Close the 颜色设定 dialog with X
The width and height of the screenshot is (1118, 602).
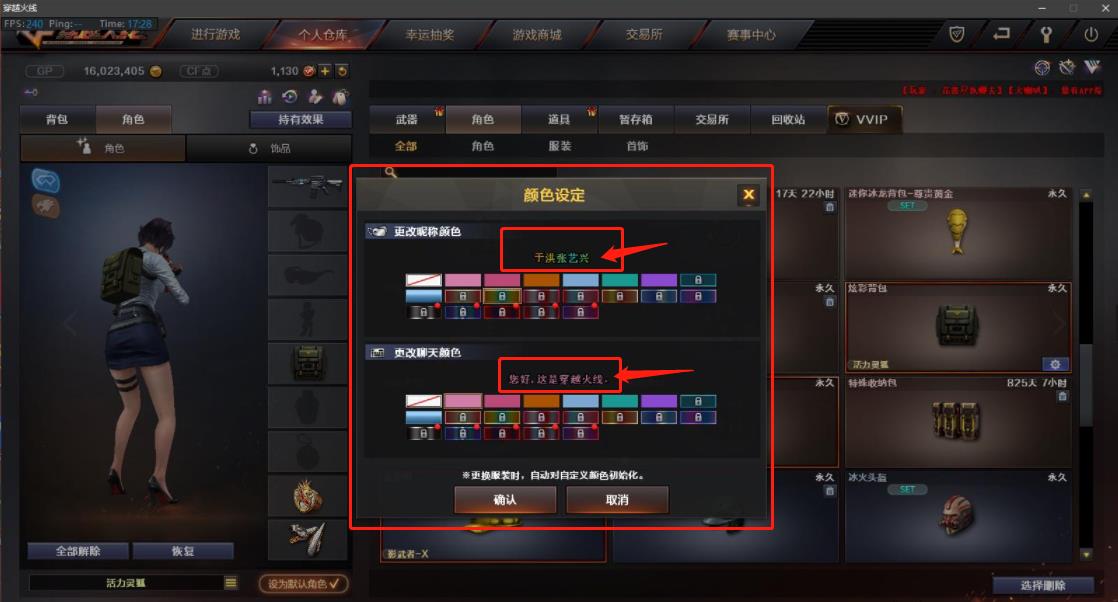(748, 195)
